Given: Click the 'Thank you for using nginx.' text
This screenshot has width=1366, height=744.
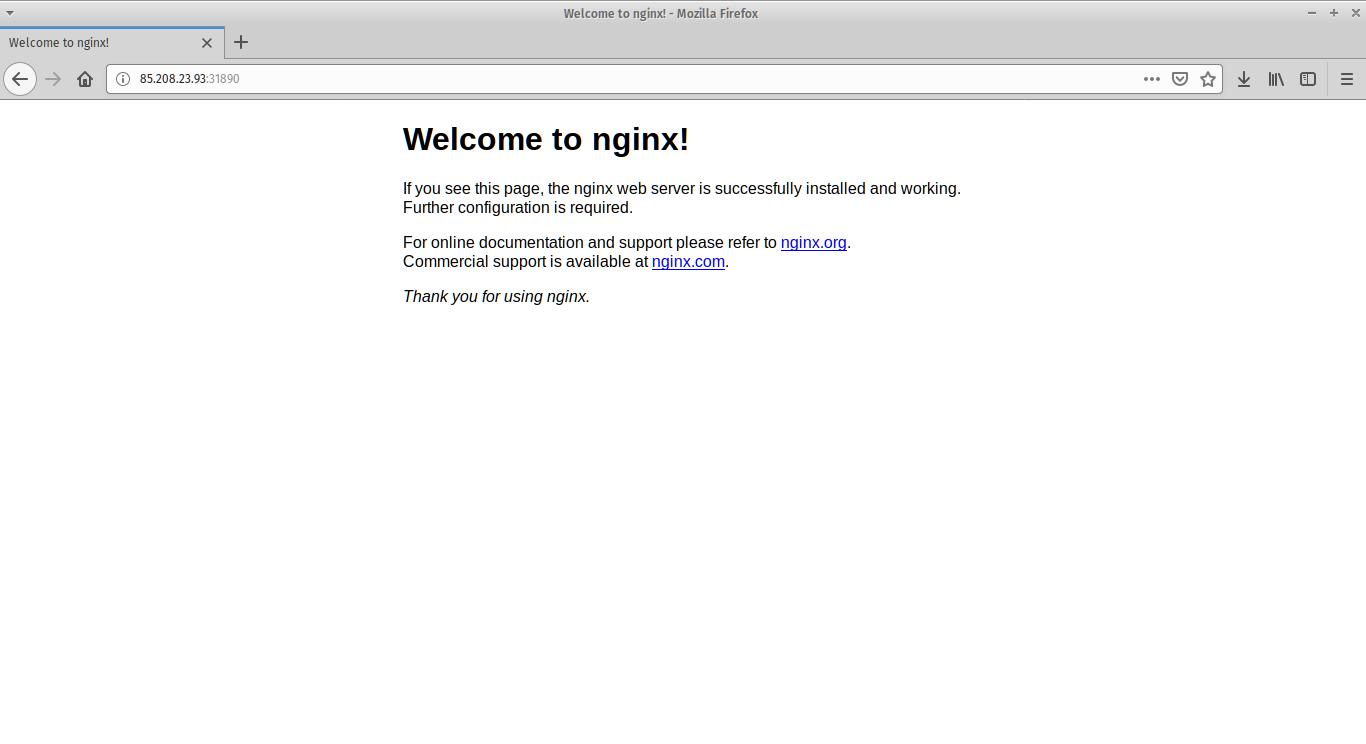Looking at the screenshot, I should click(496, 297).
